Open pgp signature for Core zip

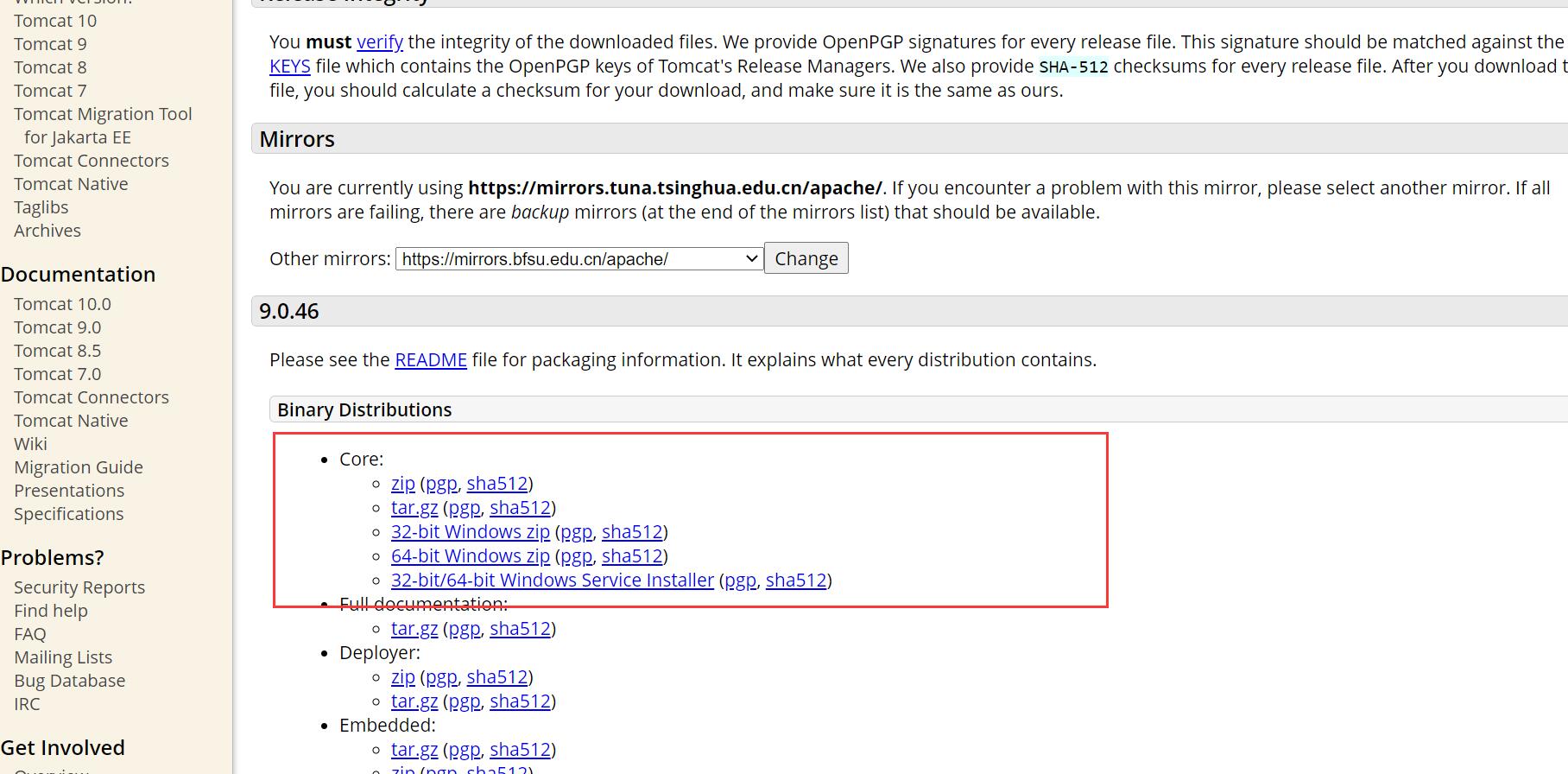[x=441, y=483]
